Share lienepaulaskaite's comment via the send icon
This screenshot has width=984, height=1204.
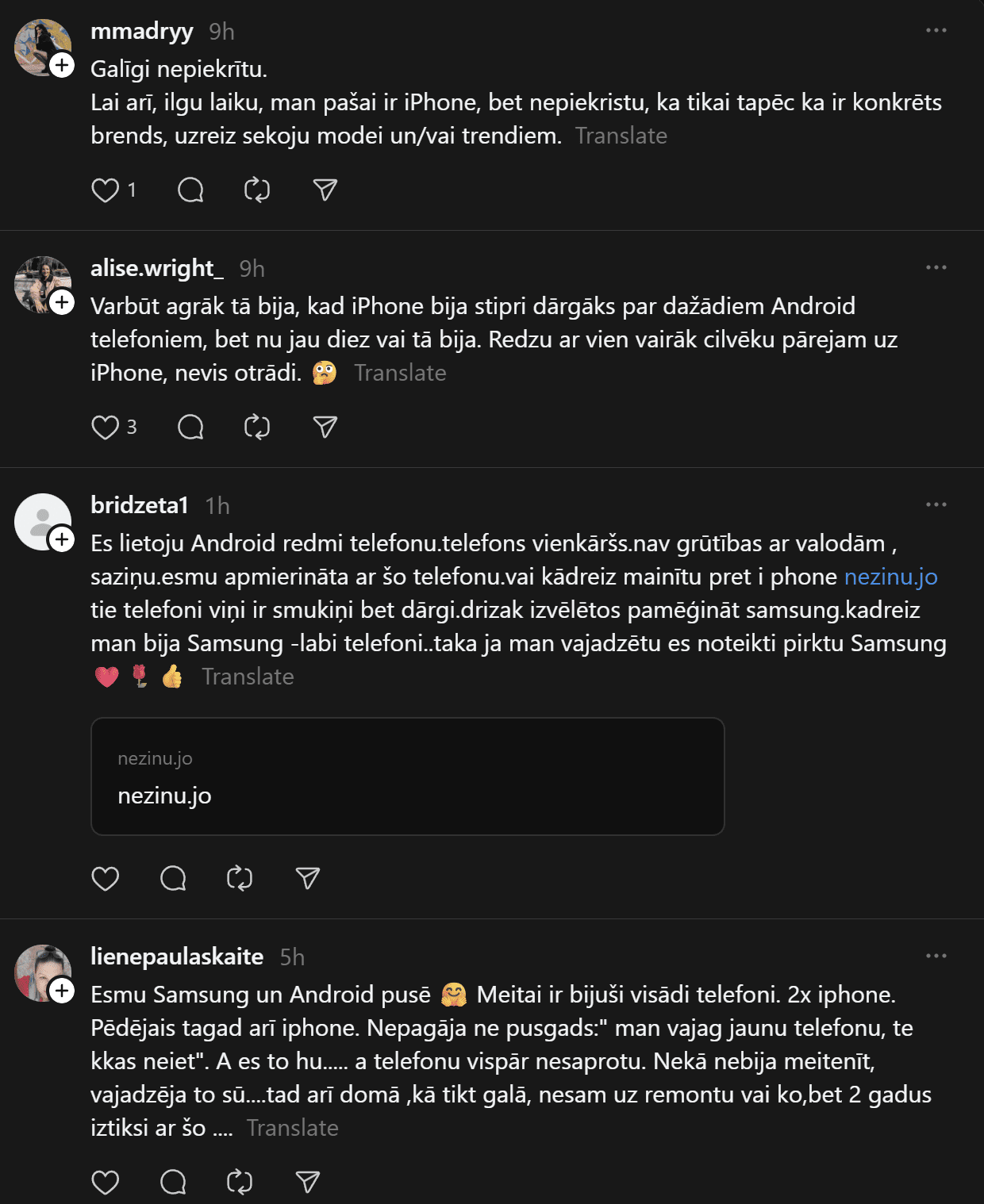click(x=308, y=1183)
